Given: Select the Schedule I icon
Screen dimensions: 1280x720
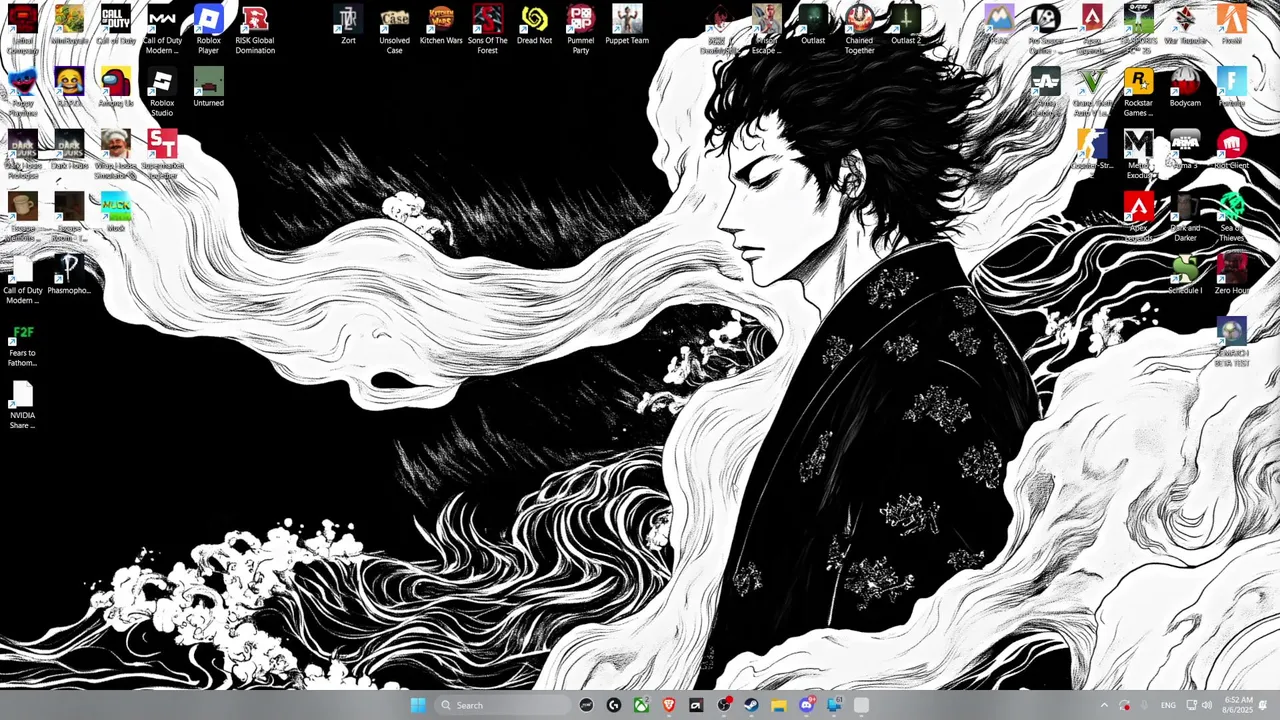Looking at the screenshot, I should [1185, 275].
